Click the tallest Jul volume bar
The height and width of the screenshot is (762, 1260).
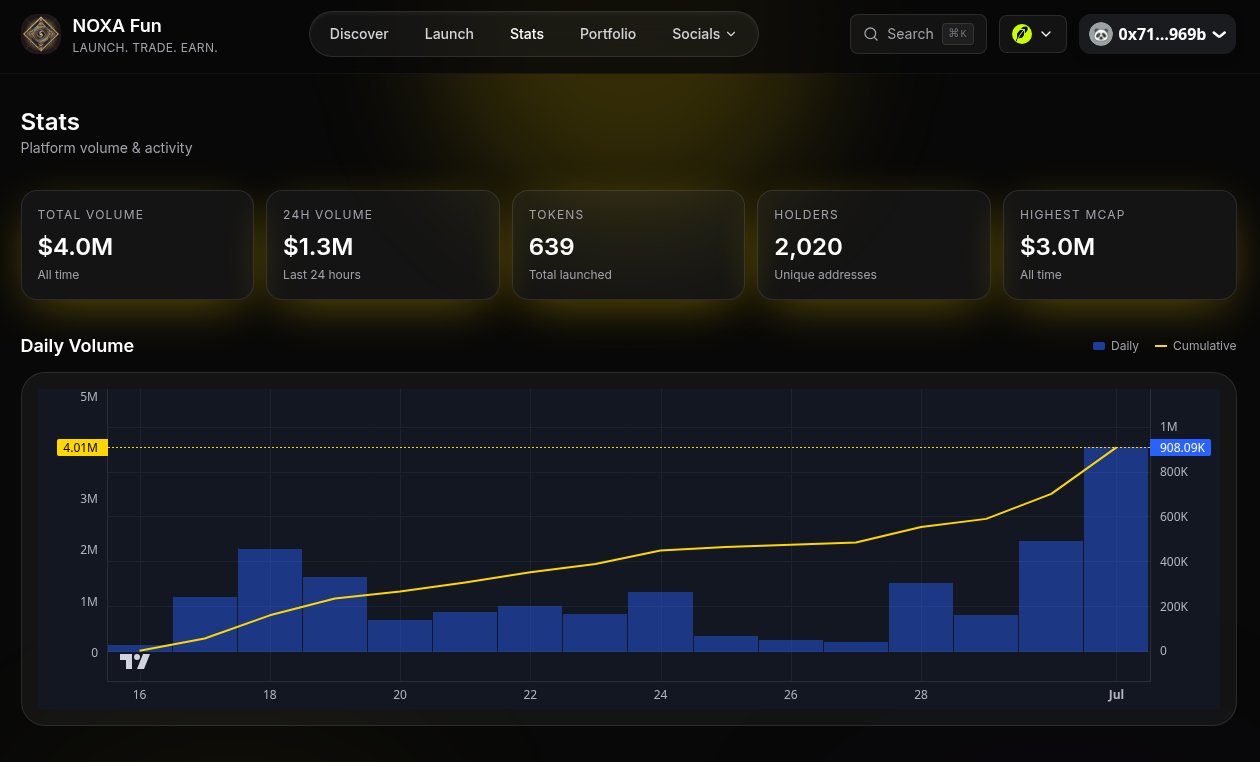coord(1116,550)
